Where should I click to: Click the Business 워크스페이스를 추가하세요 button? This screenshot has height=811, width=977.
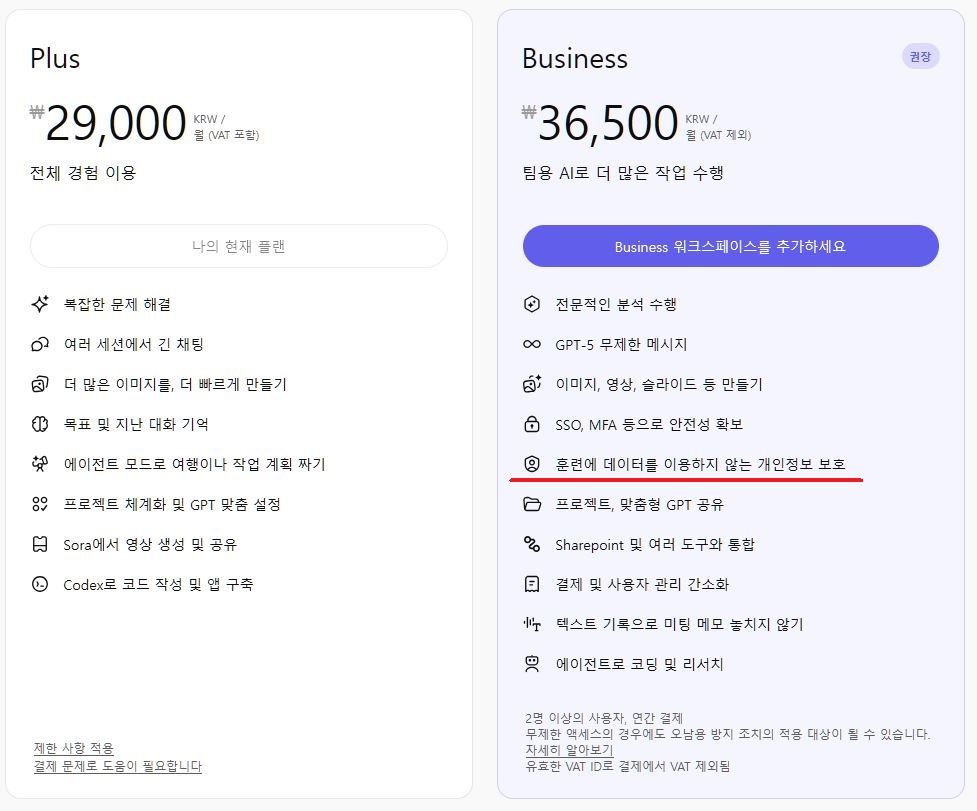[x=730, y=246]
